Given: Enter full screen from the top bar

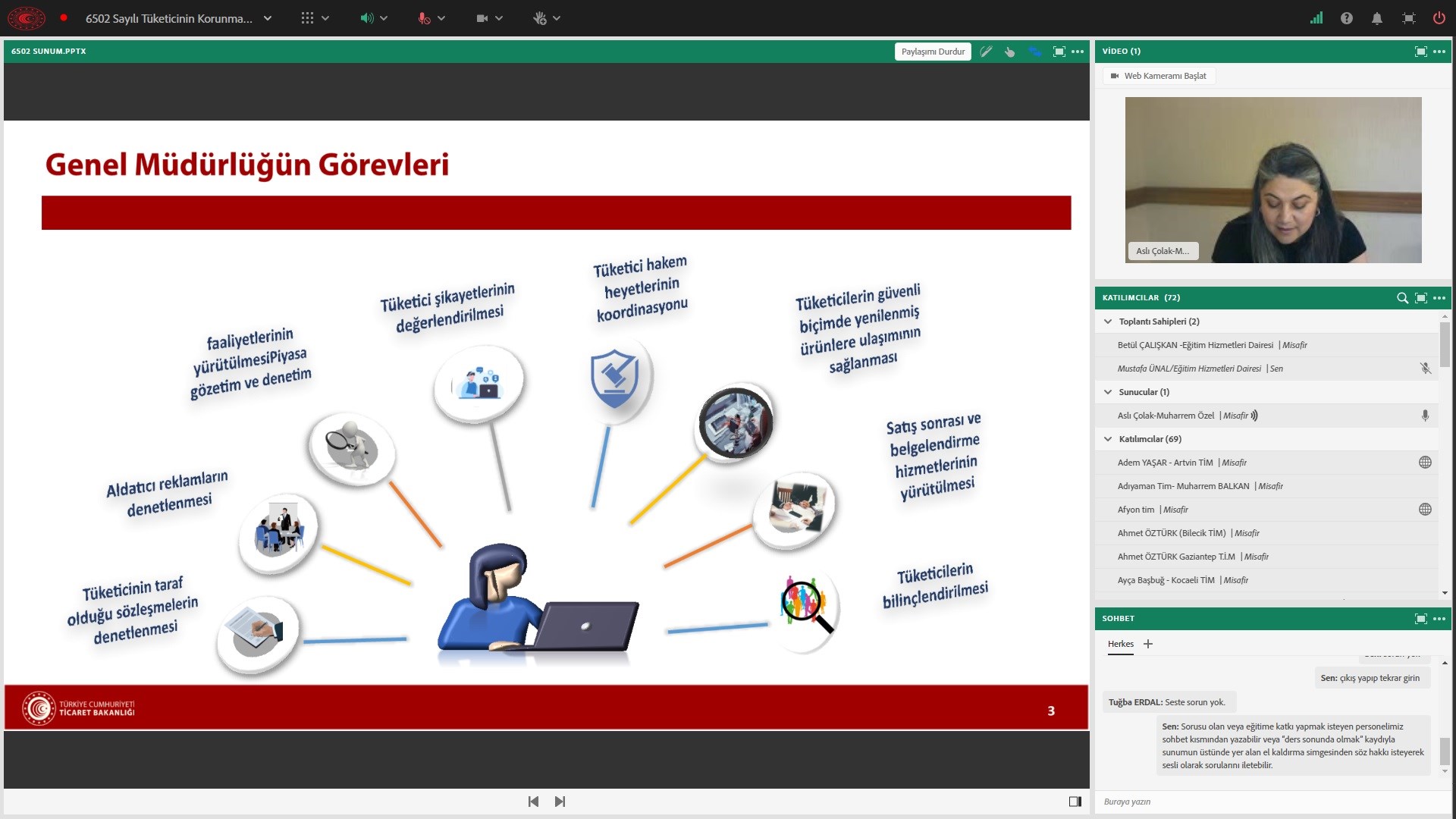Looking at the screenshot, I should pyautogui.click(x=1409, y=18).
